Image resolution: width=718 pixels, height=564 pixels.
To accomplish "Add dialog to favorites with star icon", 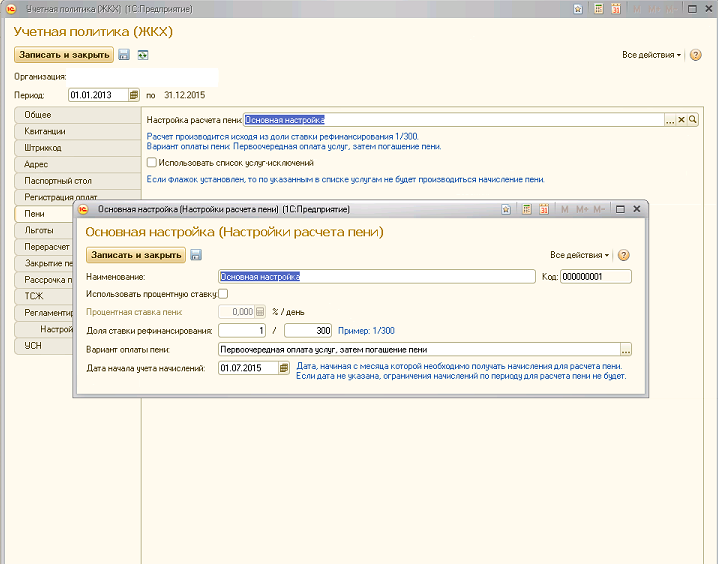I will [506, 210].
